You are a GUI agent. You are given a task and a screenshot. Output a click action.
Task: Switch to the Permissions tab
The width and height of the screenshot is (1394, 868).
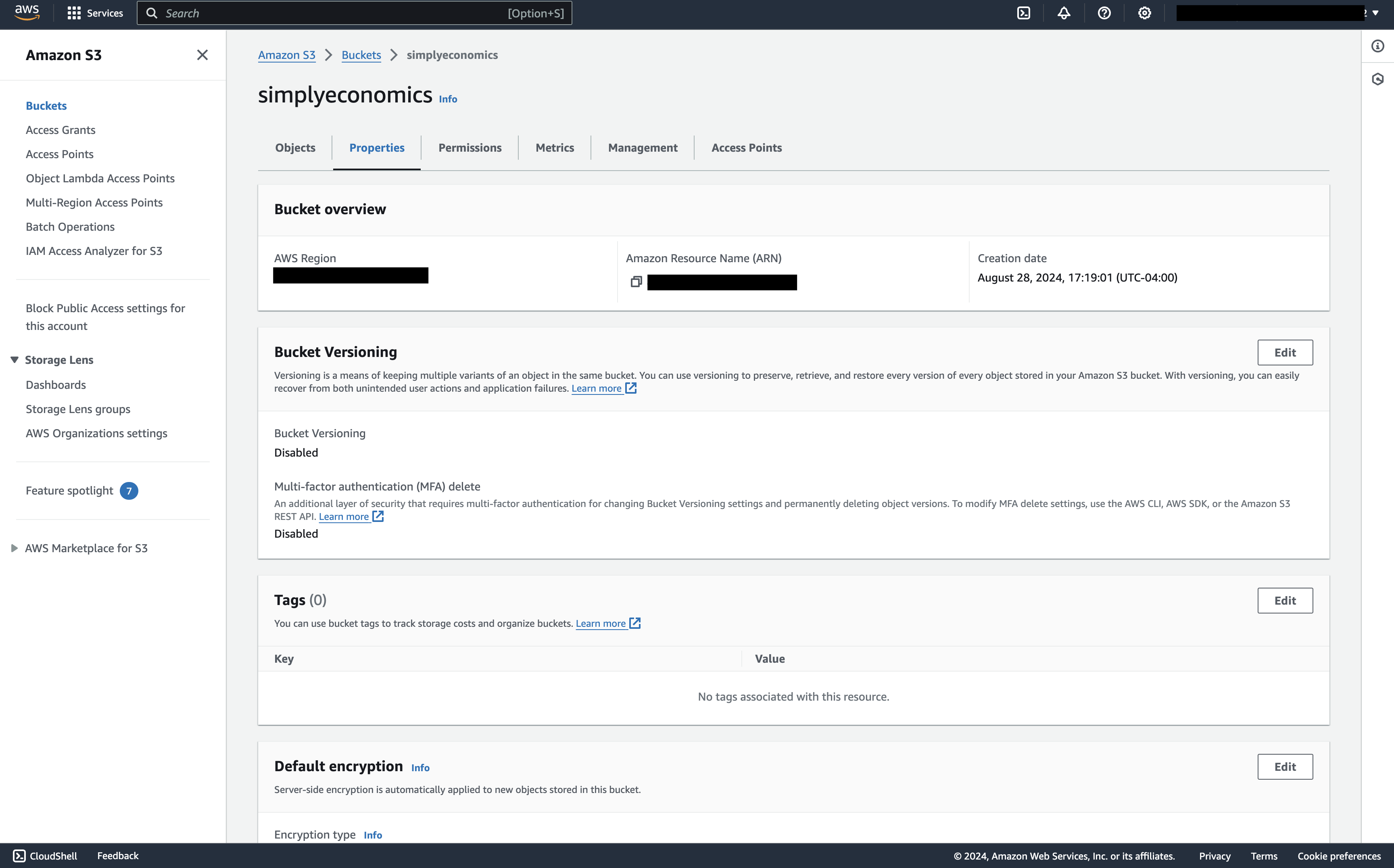pos(470,148)
